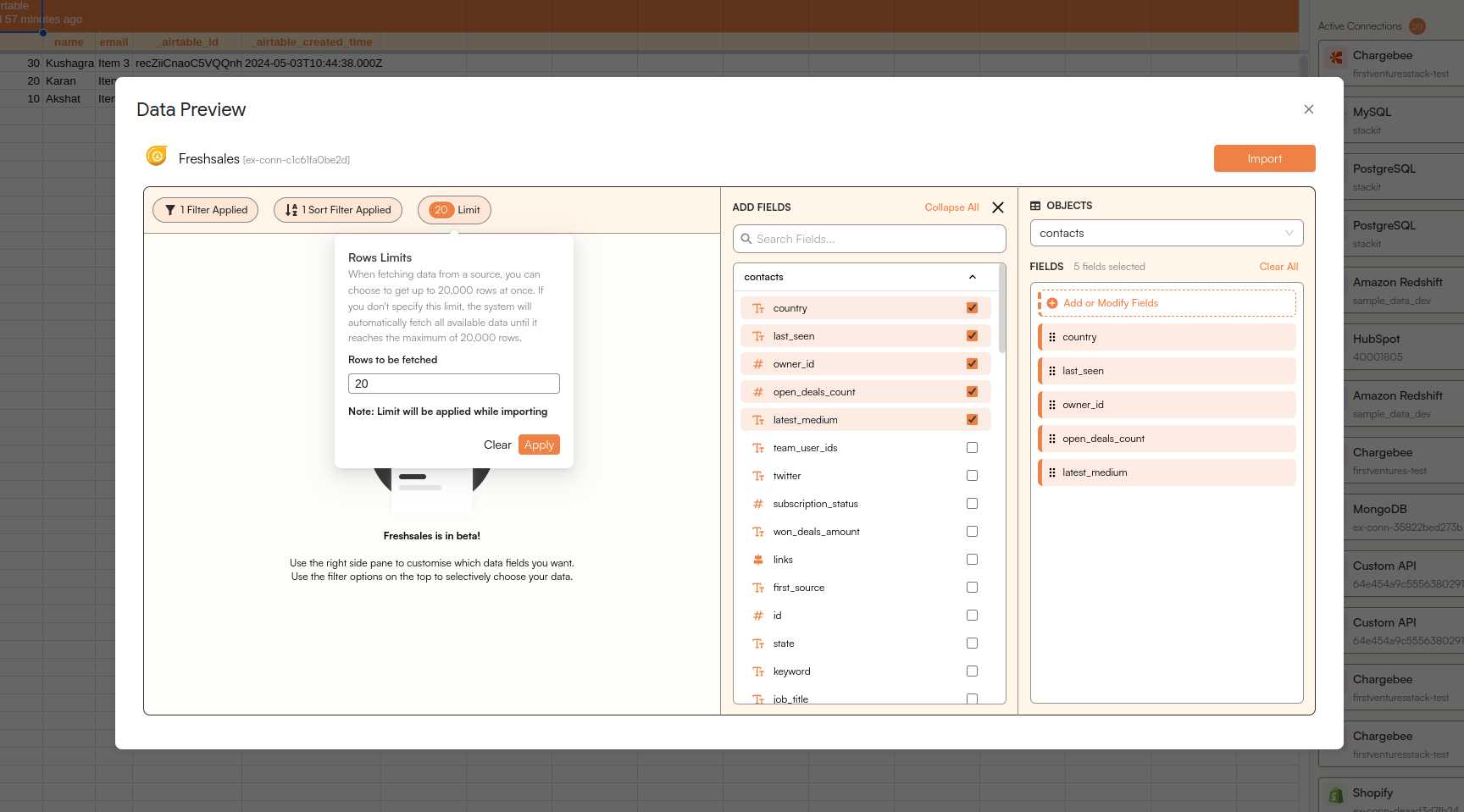This screenshot has width=1464, height=812.
Task: Open the contacts object dropdown
Action: click(1167, 233)
